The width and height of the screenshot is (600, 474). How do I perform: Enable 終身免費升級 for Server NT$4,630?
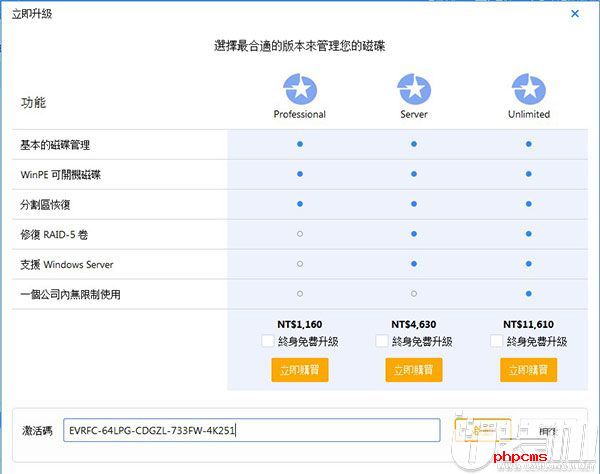point(382,341)
